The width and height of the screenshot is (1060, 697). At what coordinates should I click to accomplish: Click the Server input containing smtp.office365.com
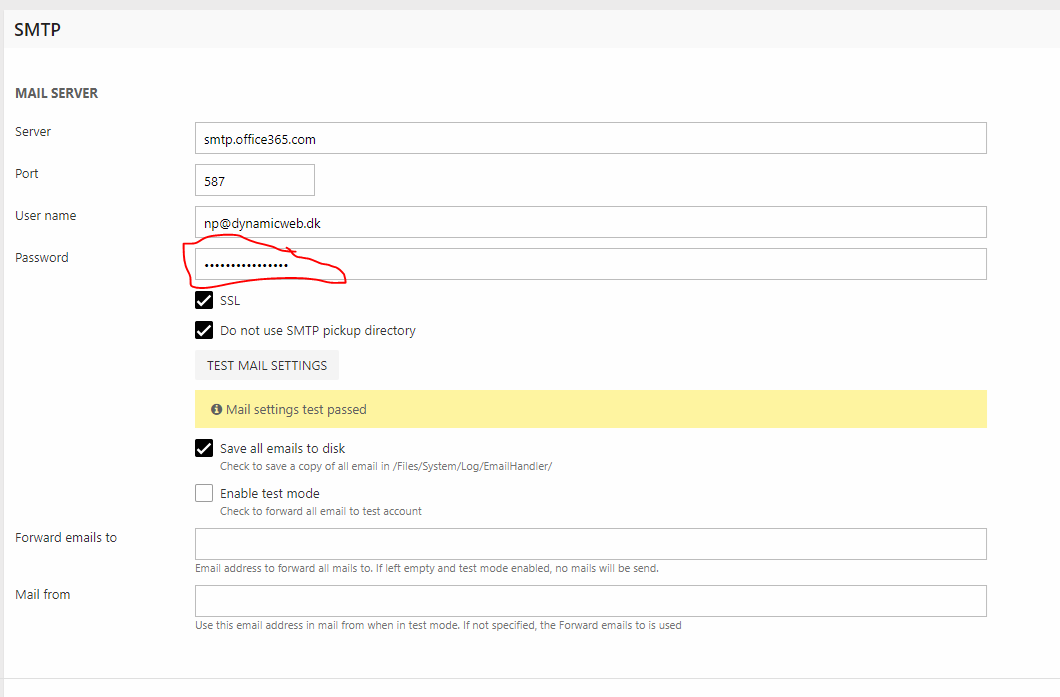[x=590, y=139]
